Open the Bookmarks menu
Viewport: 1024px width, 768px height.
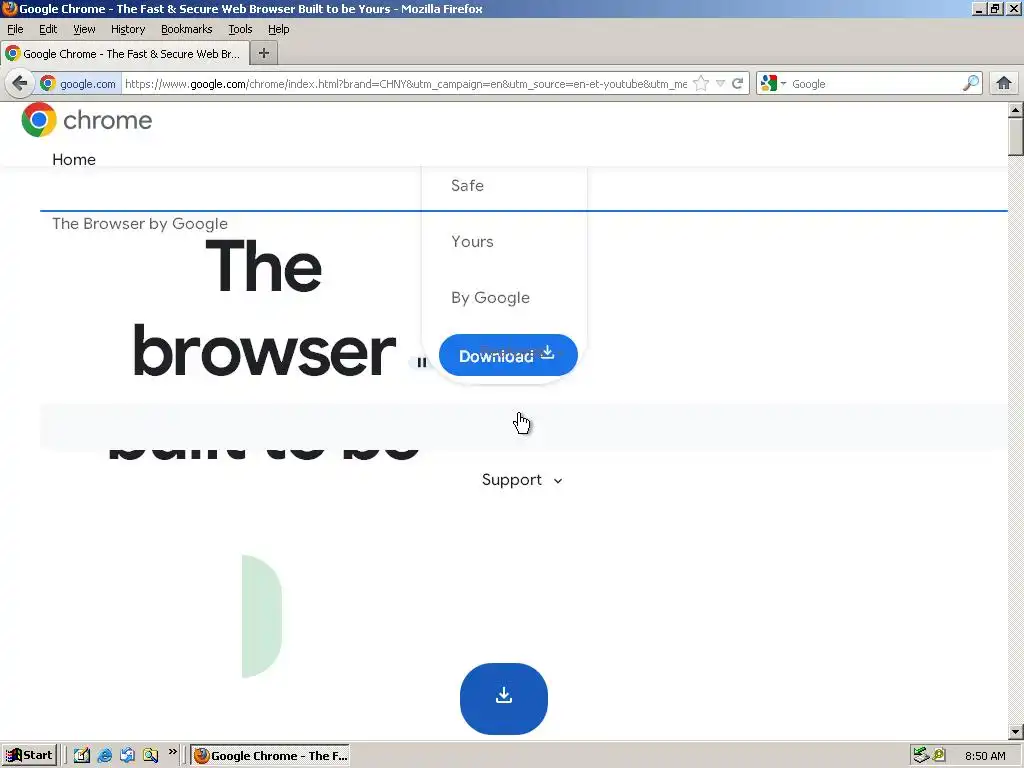coord(187,29)
